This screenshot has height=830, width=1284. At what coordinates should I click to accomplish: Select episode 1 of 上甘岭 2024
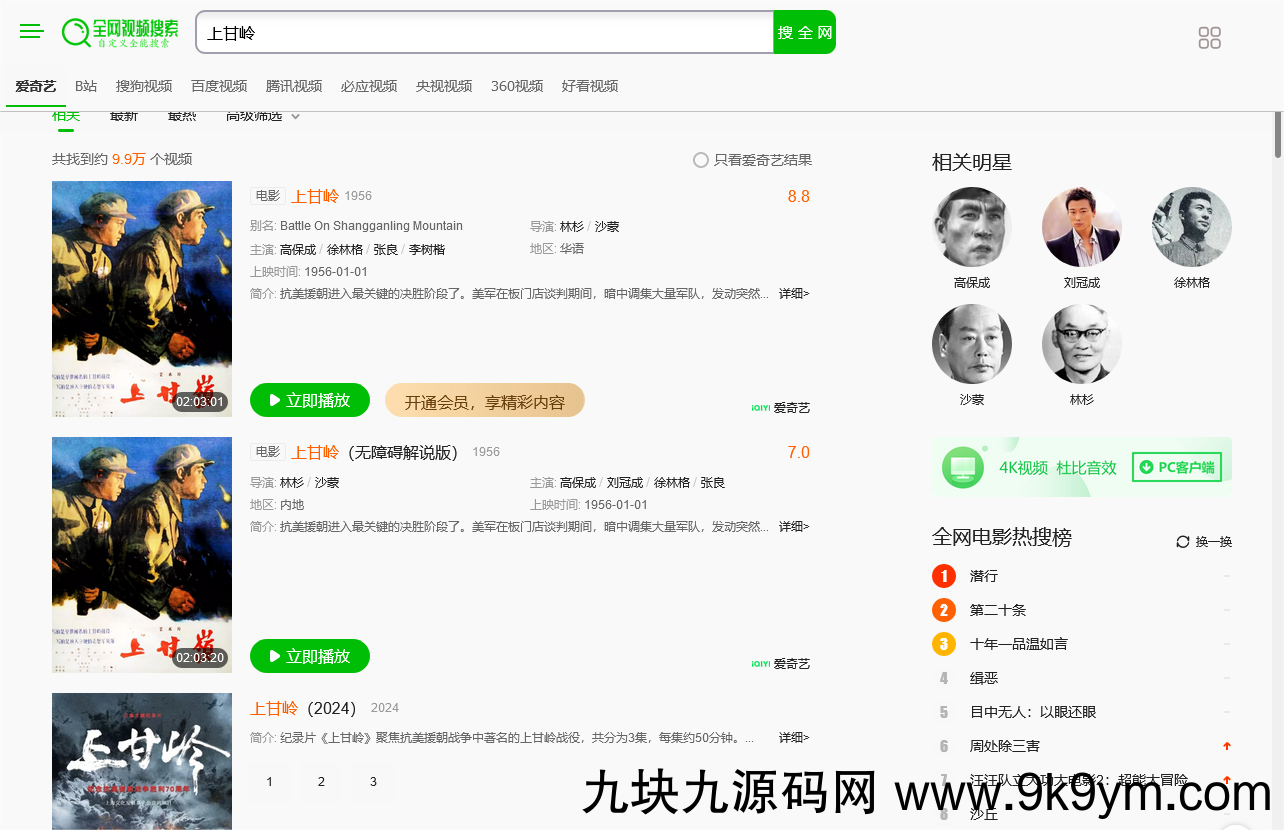269,781
